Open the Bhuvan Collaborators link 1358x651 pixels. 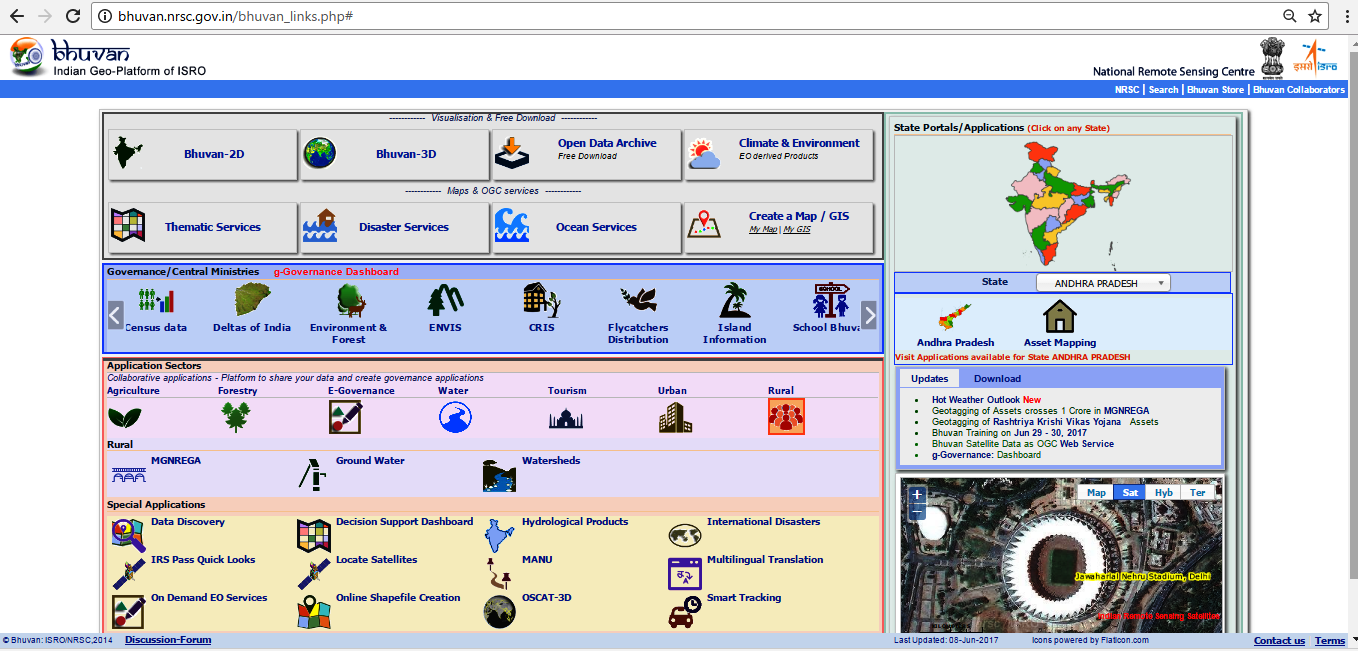click(1299, 90)
